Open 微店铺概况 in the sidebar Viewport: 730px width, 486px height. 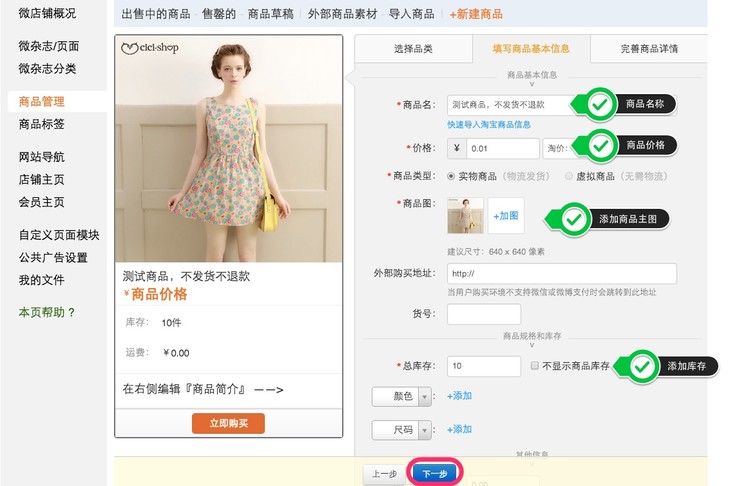click(47, 14)
